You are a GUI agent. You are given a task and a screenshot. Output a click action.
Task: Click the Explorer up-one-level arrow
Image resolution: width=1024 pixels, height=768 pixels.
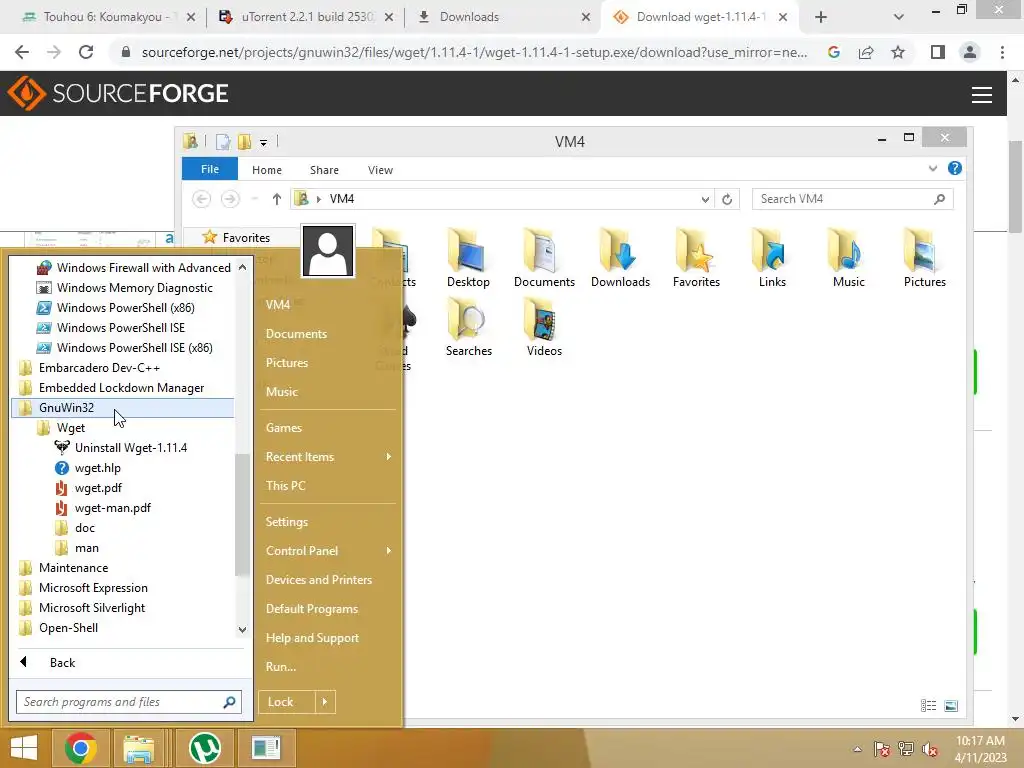coord(277,199)
